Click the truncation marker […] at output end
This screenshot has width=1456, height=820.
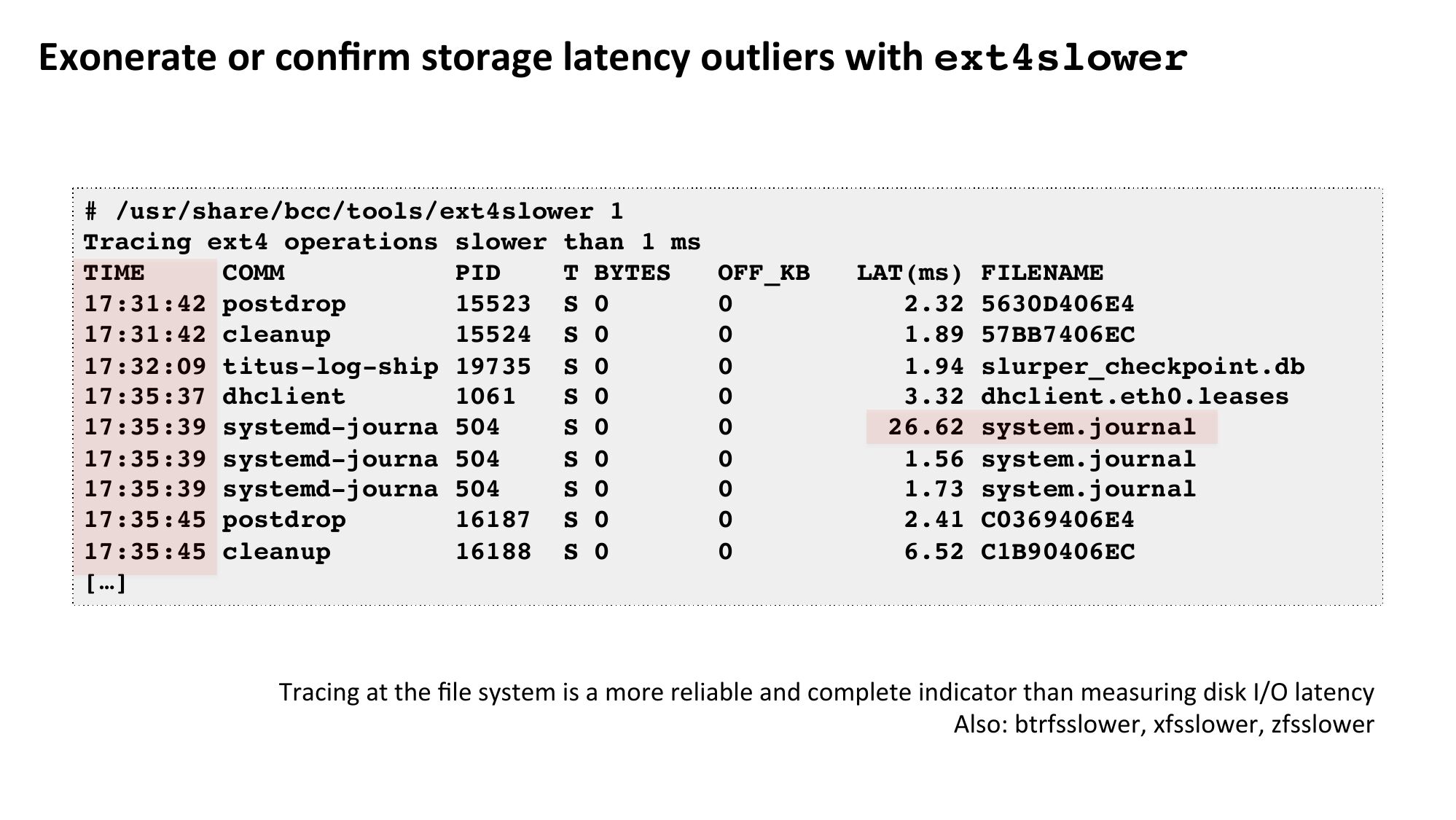click(106, 583)
